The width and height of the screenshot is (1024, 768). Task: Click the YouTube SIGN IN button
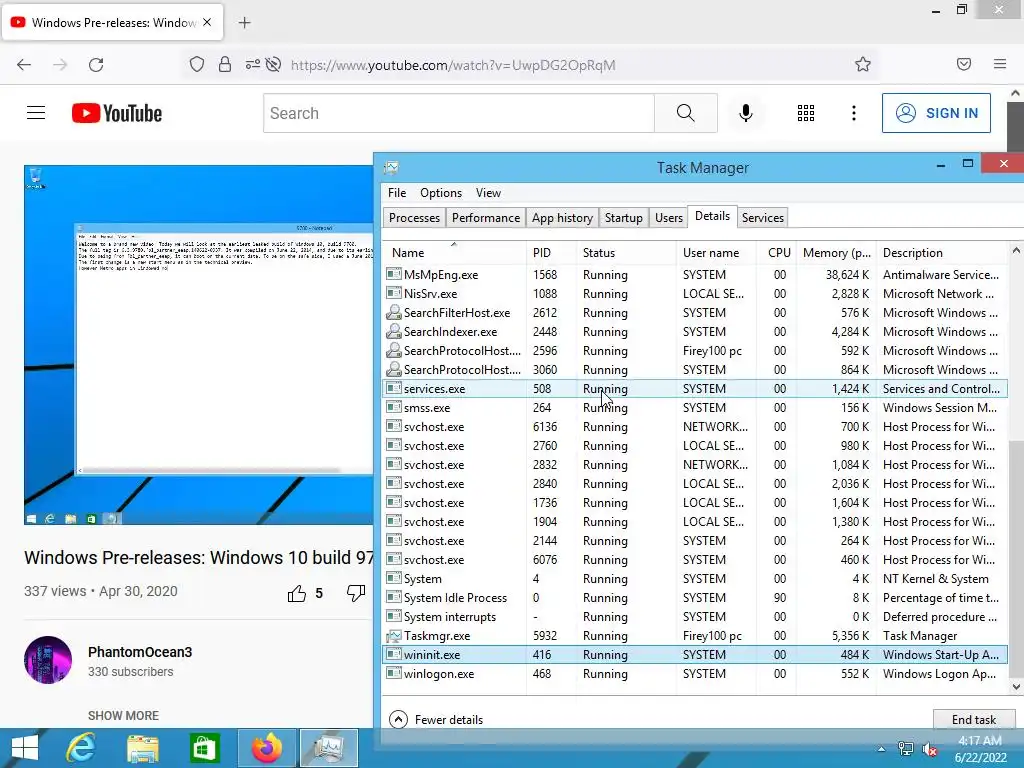pyautogui.click(x=936, y=113)
